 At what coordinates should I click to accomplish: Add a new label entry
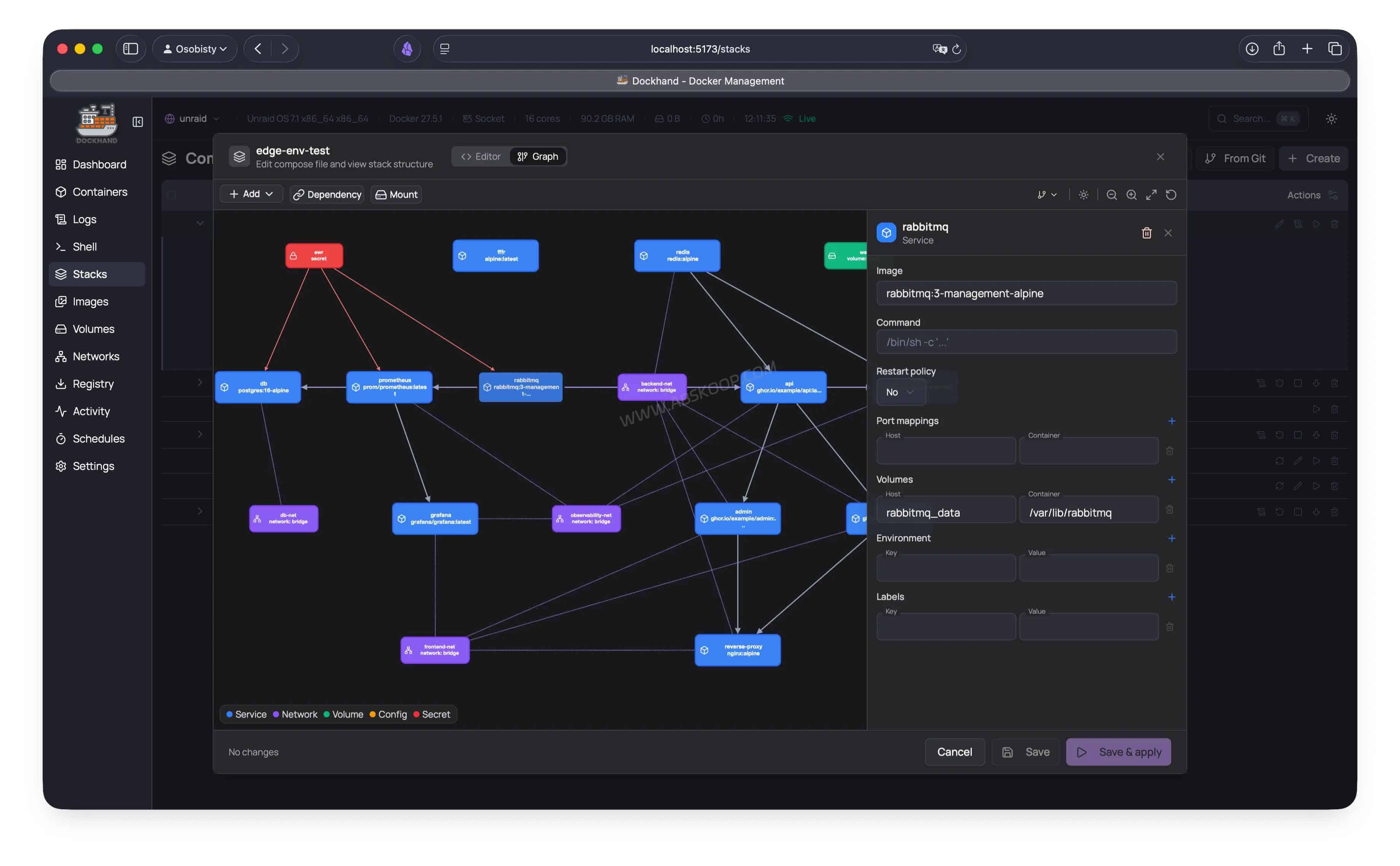pos(1172,597)
